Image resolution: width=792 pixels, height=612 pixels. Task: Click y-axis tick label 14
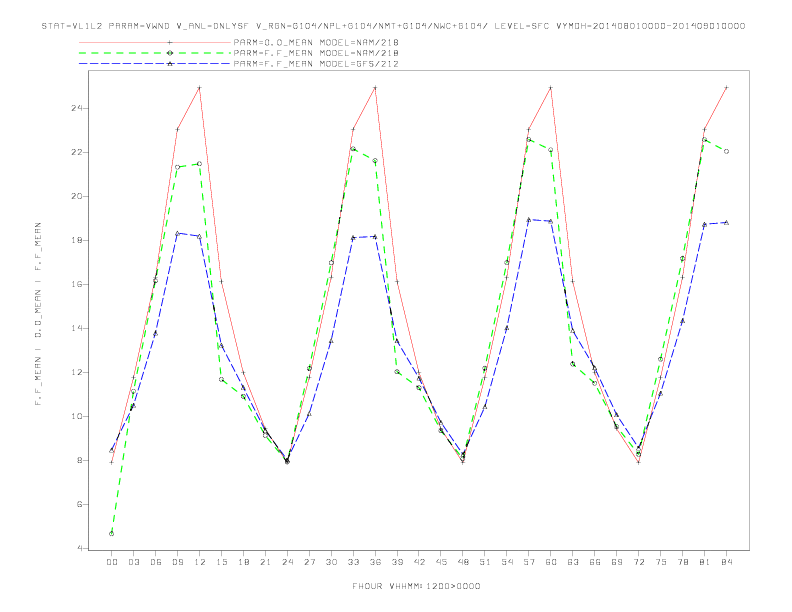point(77,328)
